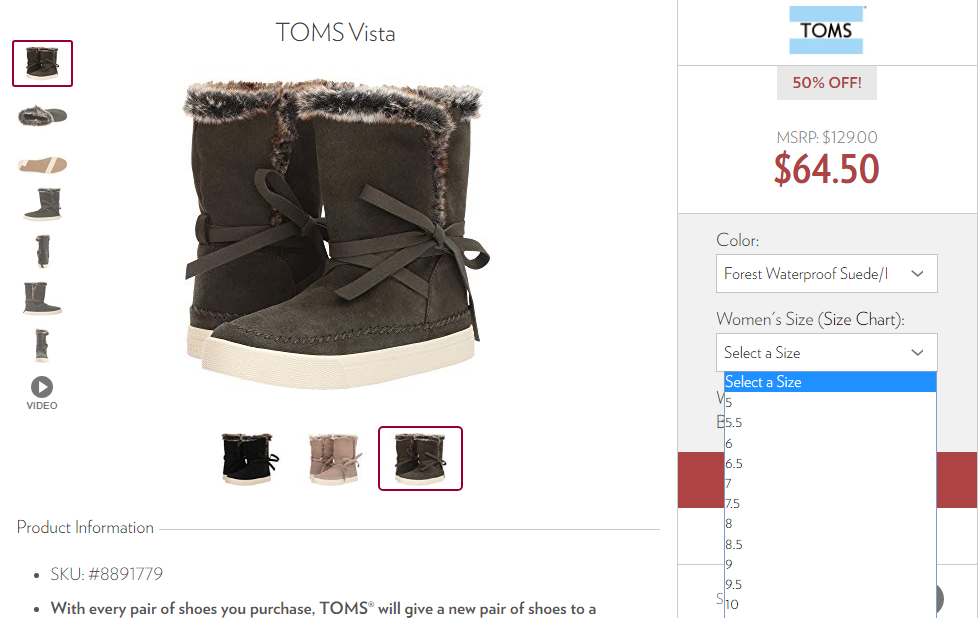980x618 pixels.
Task: Collapse the Select a Size dropdown
Action: coord(826,352)
